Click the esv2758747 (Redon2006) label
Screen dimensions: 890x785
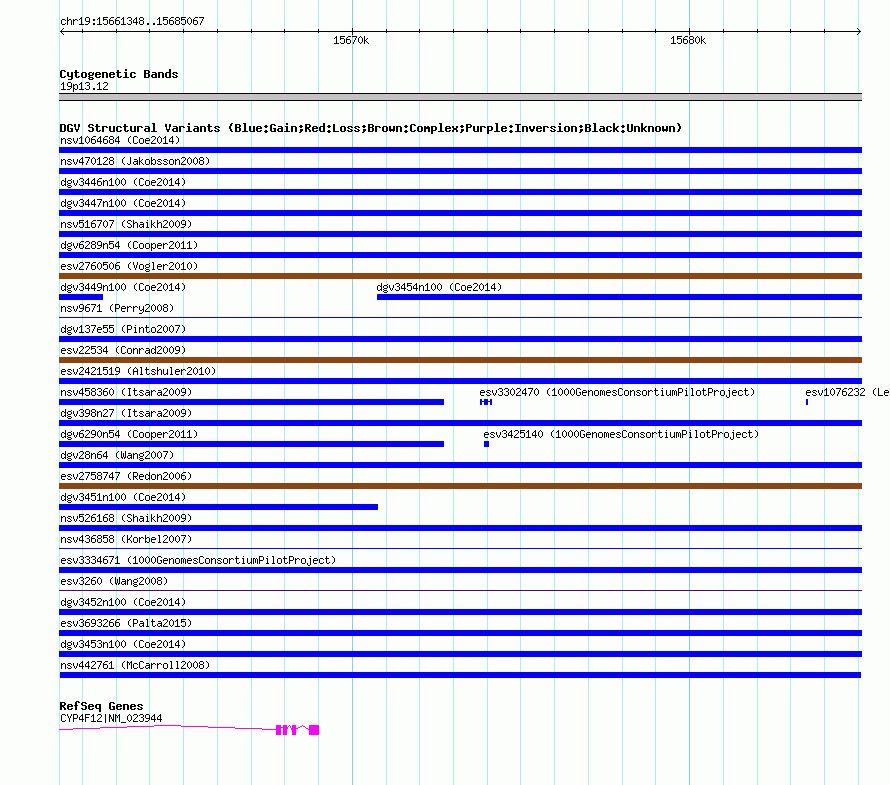pyautogui.click(x=126, y=476)
